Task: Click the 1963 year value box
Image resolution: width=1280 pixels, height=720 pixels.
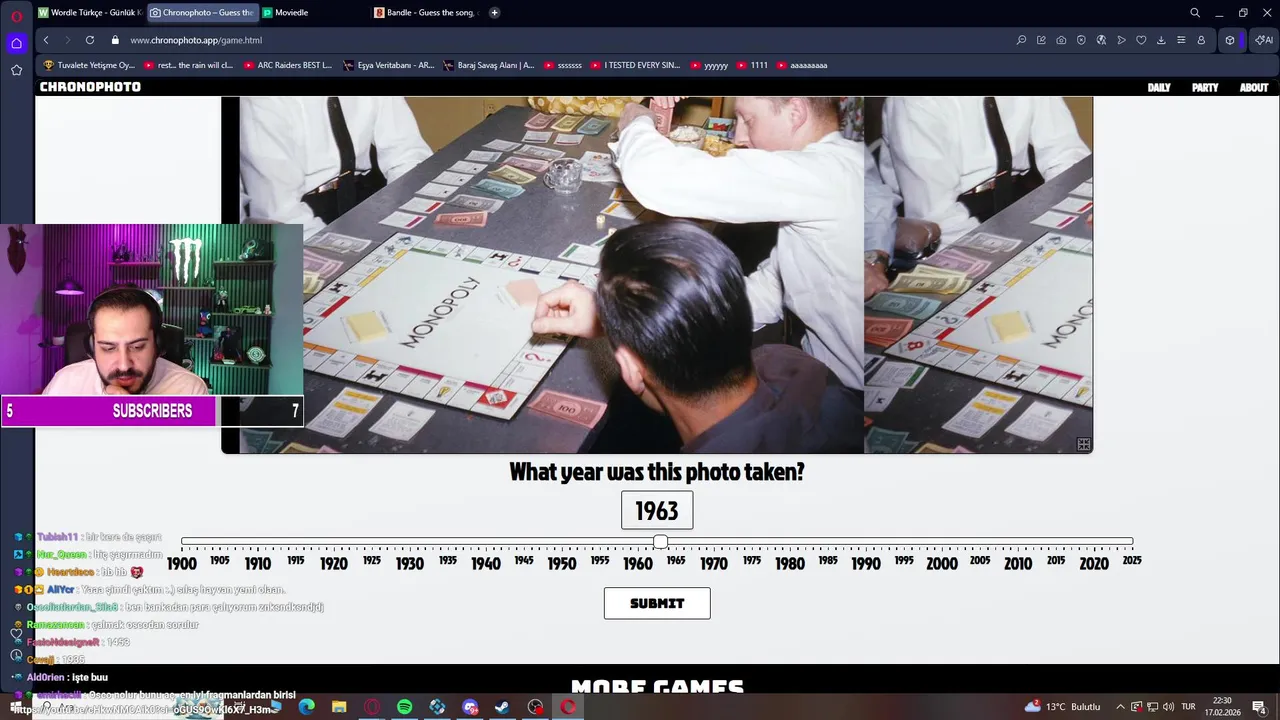Action: 657,510
